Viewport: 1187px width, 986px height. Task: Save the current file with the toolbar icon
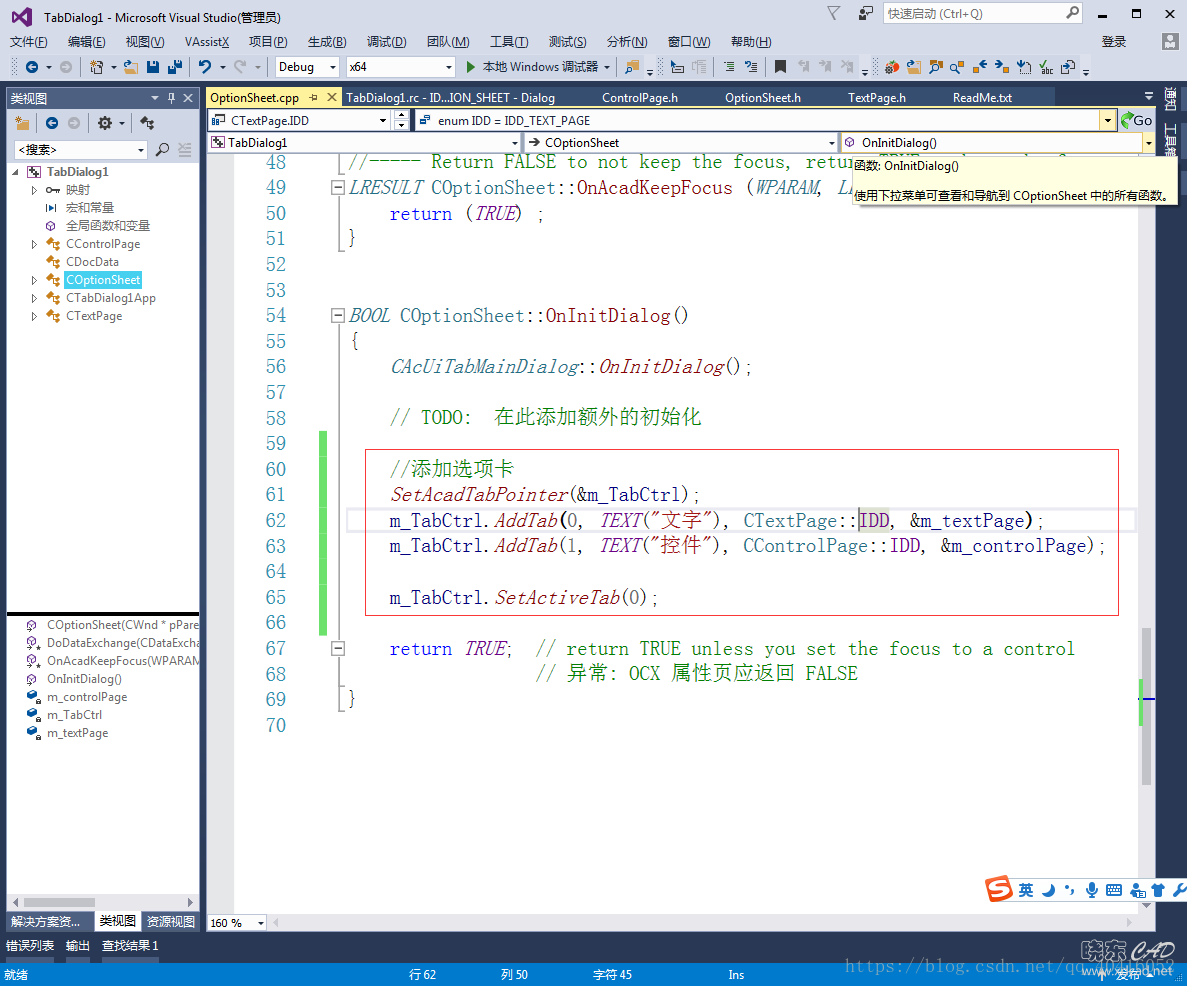[x=153, y=67]
